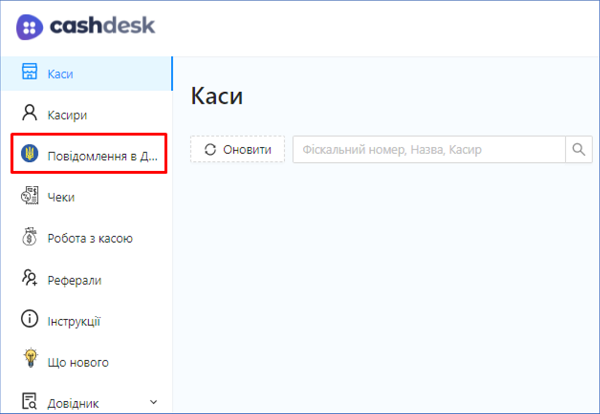
Task: Click the info circle icon for Інструкції
Action: (x=30, y=321)
